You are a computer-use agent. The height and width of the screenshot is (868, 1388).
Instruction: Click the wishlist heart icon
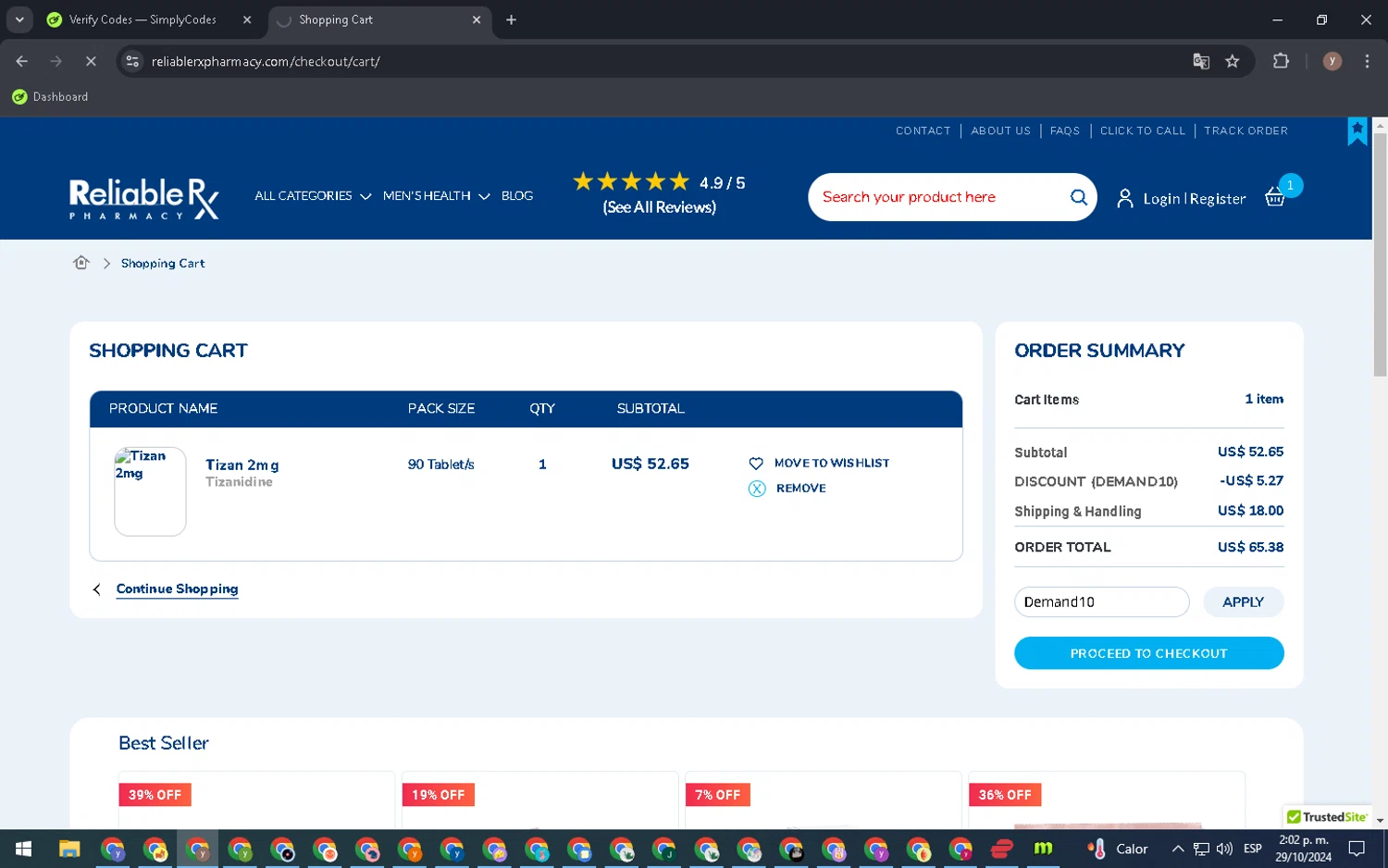pyautogui.click(x=756, y=464)
